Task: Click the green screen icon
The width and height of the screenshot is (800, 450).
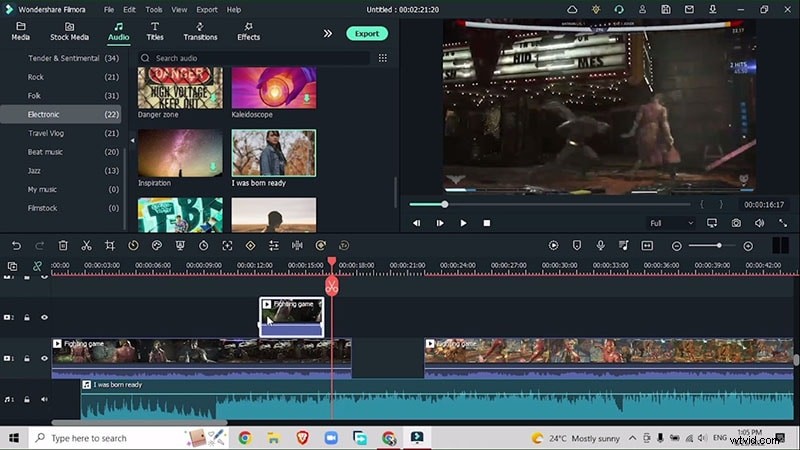Action: point(180,246)
